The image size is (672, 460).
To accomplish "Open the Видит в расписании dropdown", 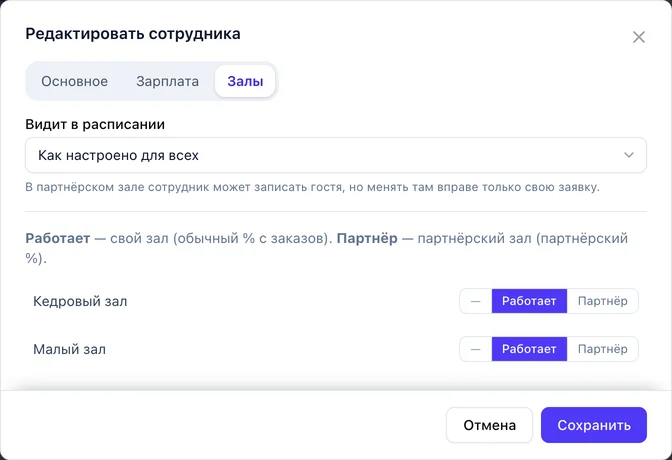I will pos(336,155).
